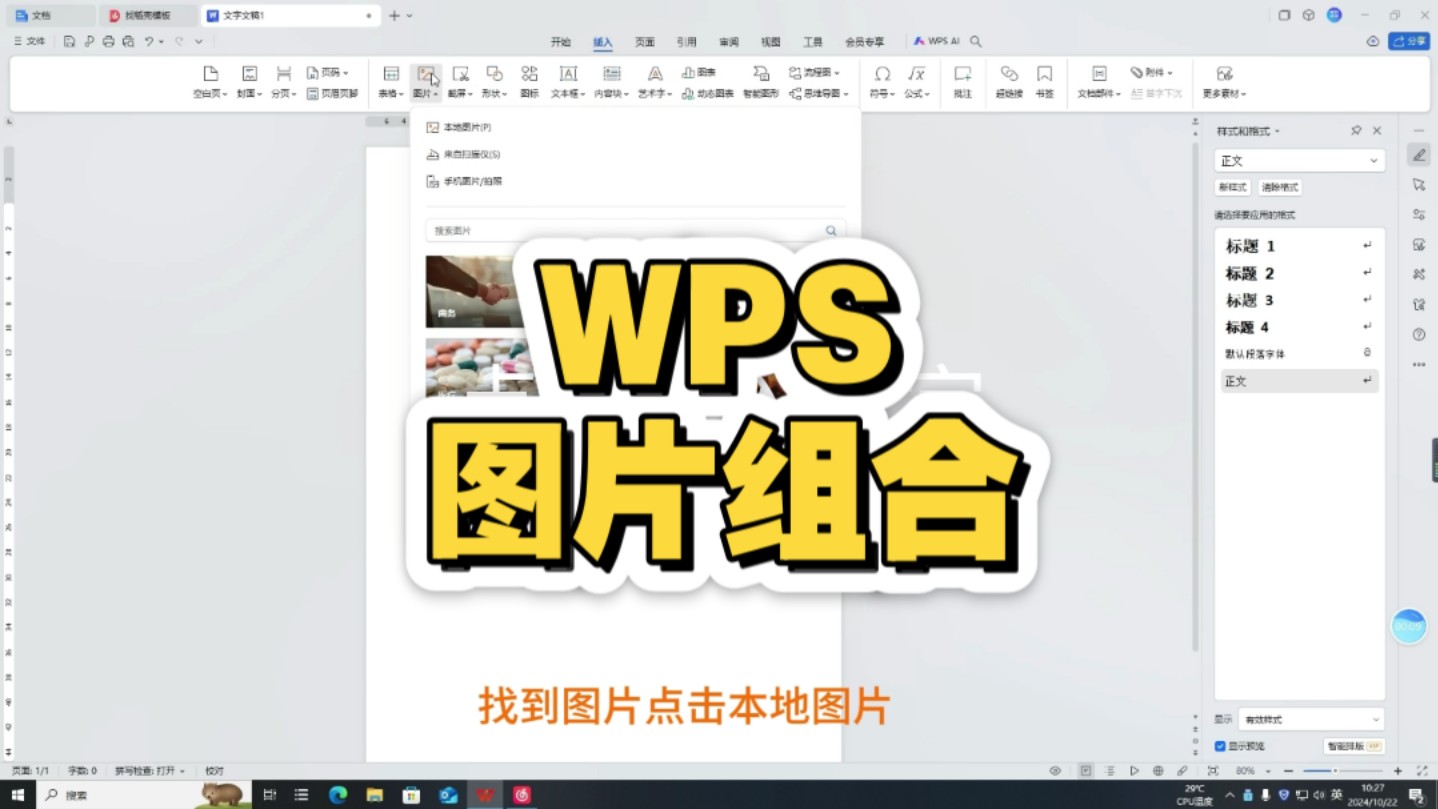Pin the 样式和格式 panel
The width and height of the screenshot is (1438, 809).
coord(1356,130)
